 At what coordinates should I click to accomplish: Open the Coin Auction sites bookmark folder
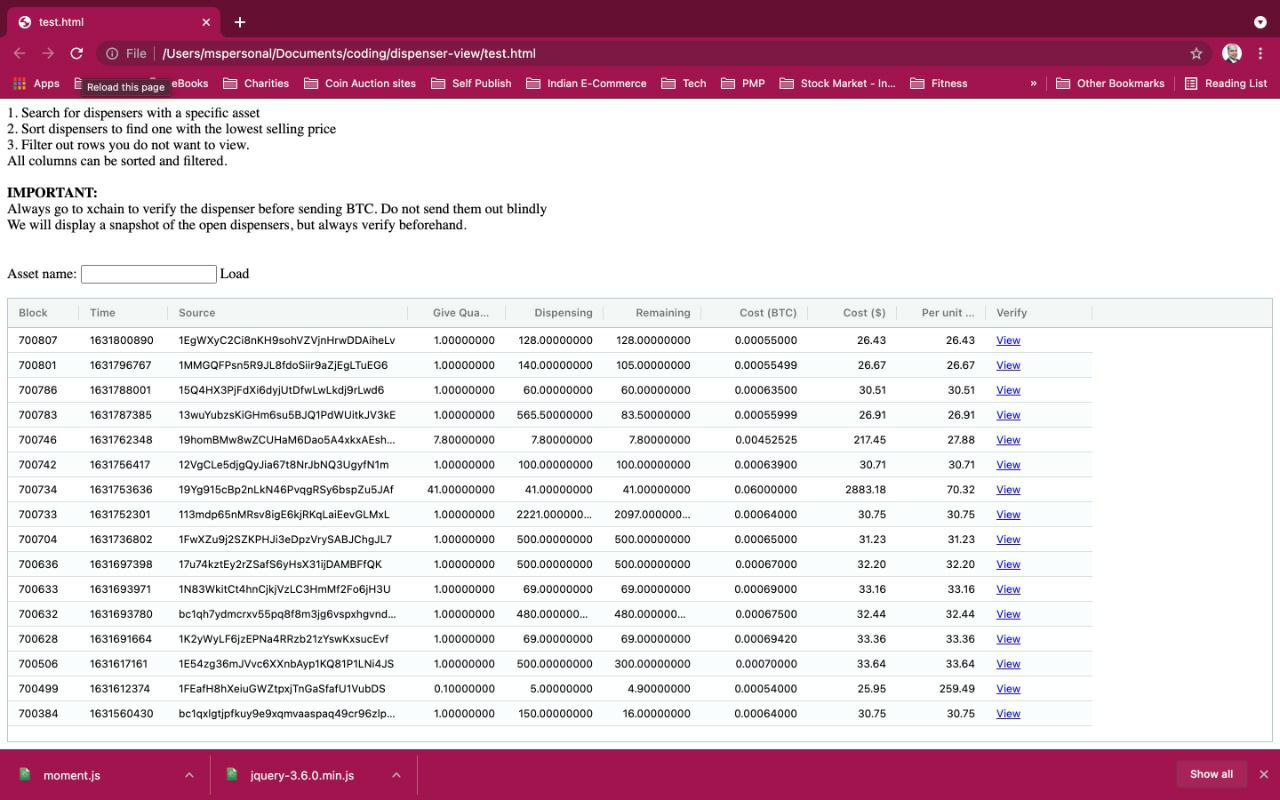[x=360, y=84]
